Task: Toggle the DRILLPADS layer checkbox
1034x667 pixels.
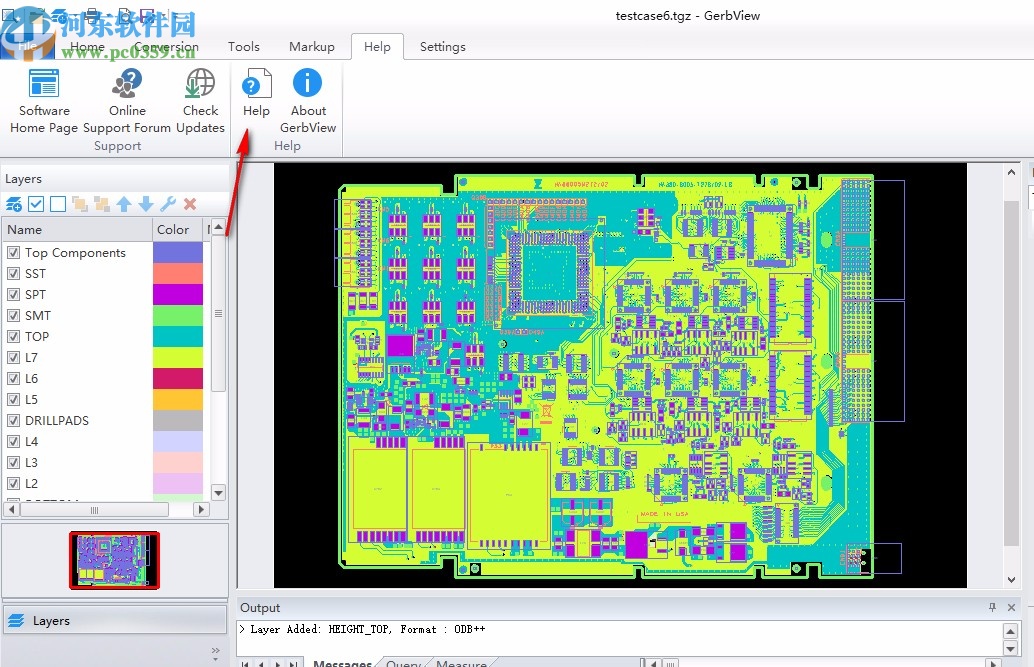Action: coord(14,421)
